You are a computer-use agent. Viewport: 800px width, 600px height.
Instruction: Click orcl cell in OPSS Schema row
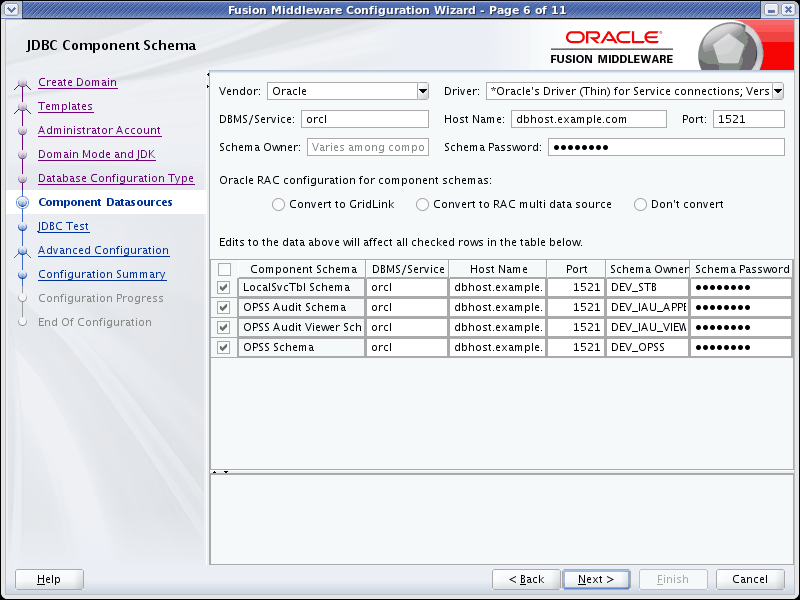pos(407,347)
